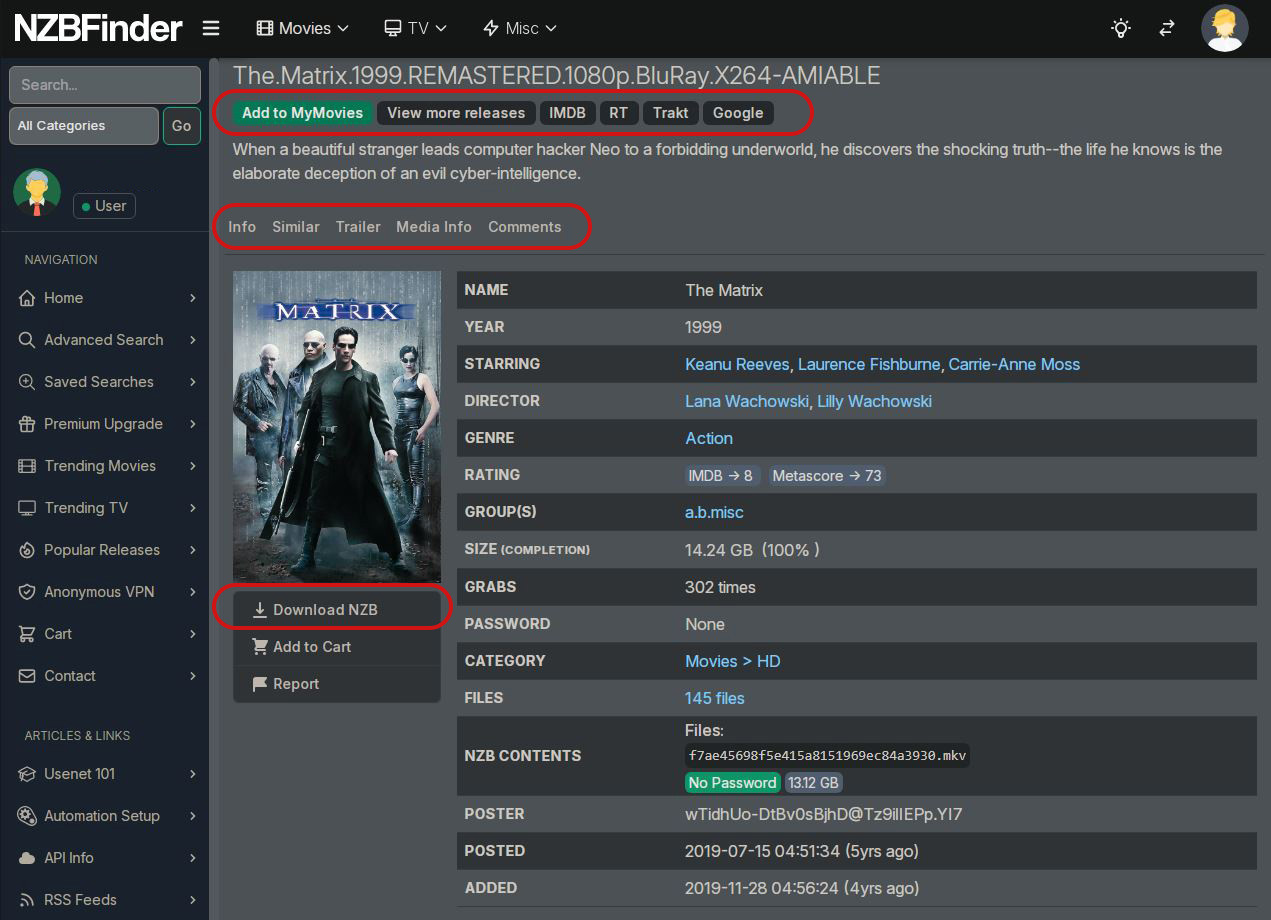Open the Trakt link button
The height and width of the screenshot is (920, 1271).
pyautogui.click(x=671, y=113)
